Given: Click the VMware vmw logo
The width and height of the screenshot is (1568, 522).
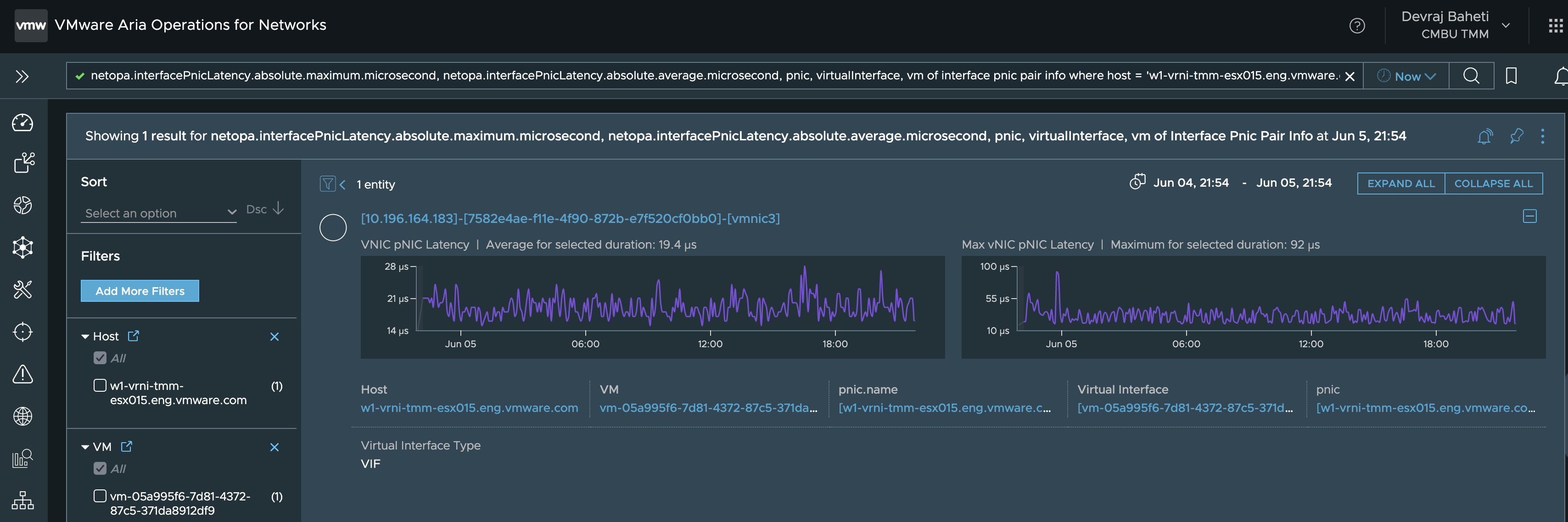Looking at the screenshot, I should click(x=30, y=26).
